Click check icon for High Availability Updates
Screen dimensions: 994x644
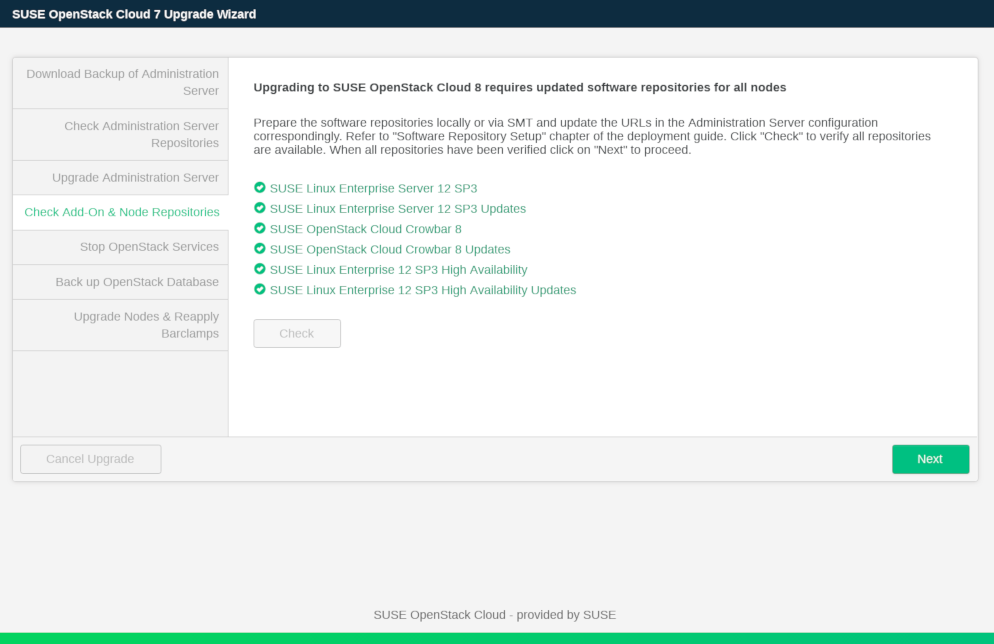coord(260,290)
